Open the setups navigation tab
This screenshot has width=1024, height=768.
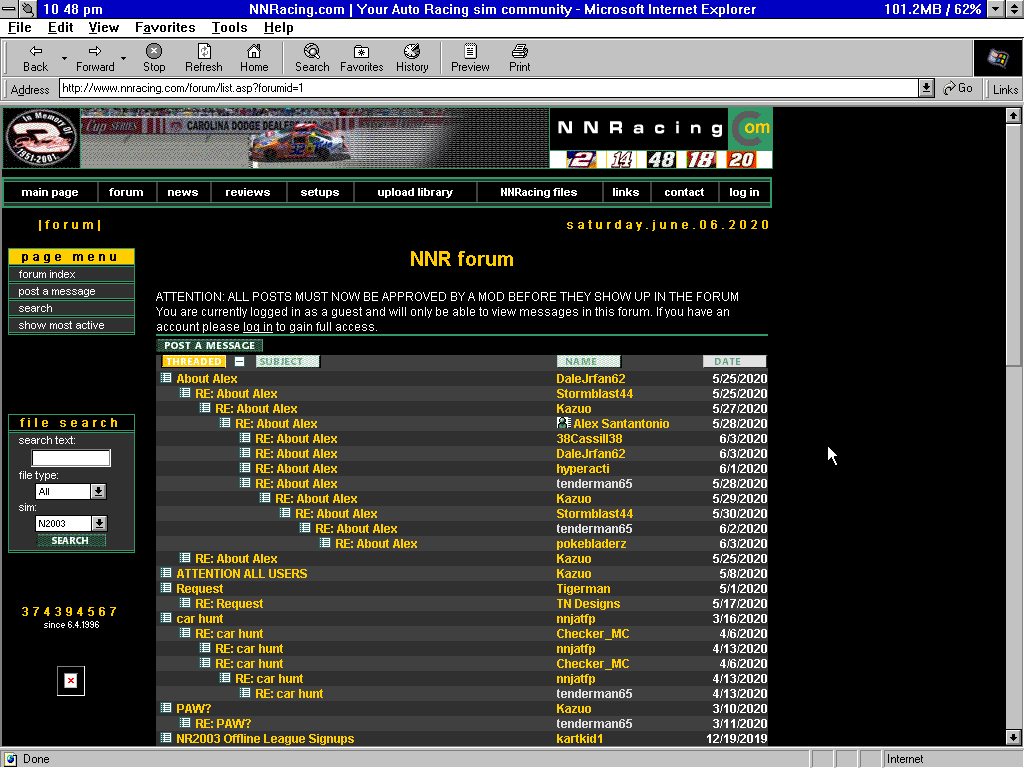coord(320,192)
